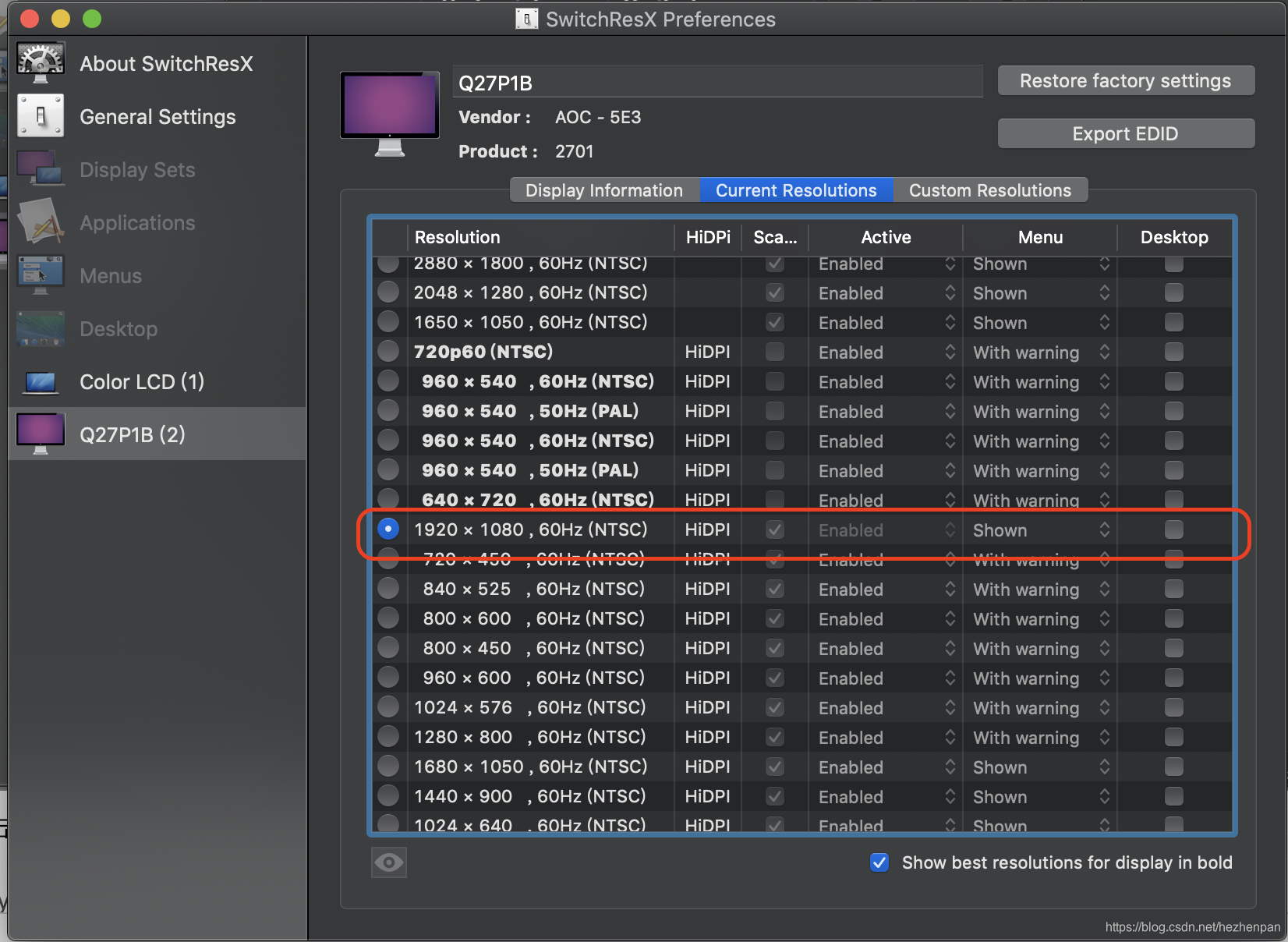Select the 1024 × 576 , 60Hz (NTSC) row

click(x=802, y=707)
